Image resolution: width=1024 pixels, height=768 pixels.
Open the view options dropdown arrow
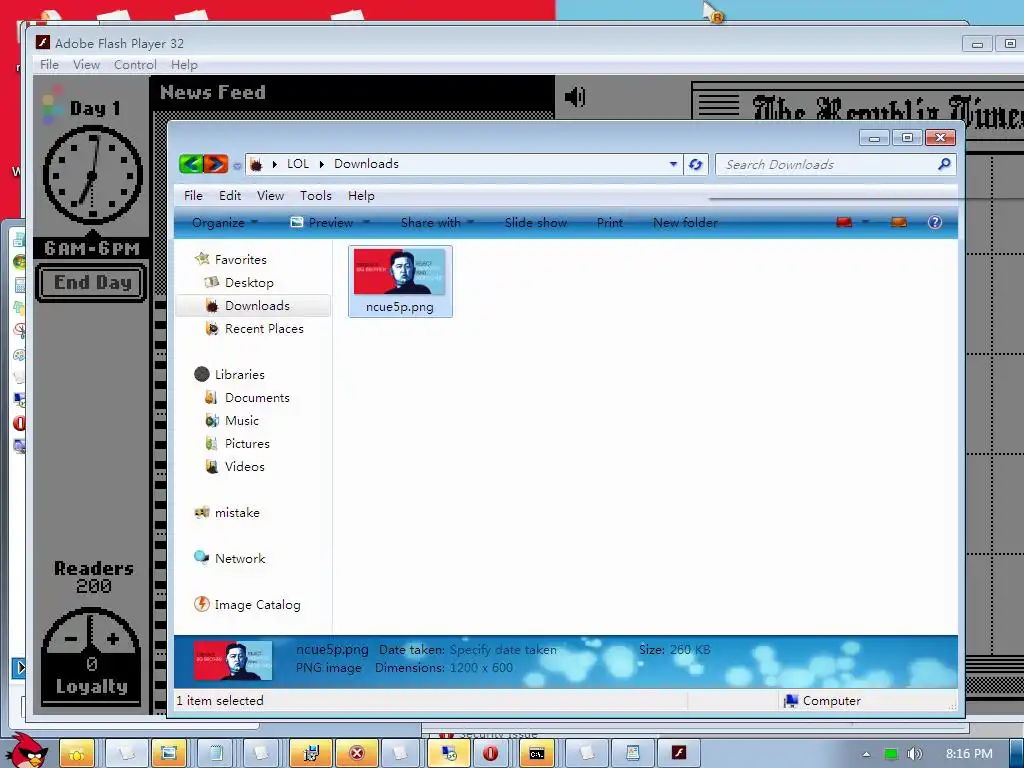[x=865, y=223]
